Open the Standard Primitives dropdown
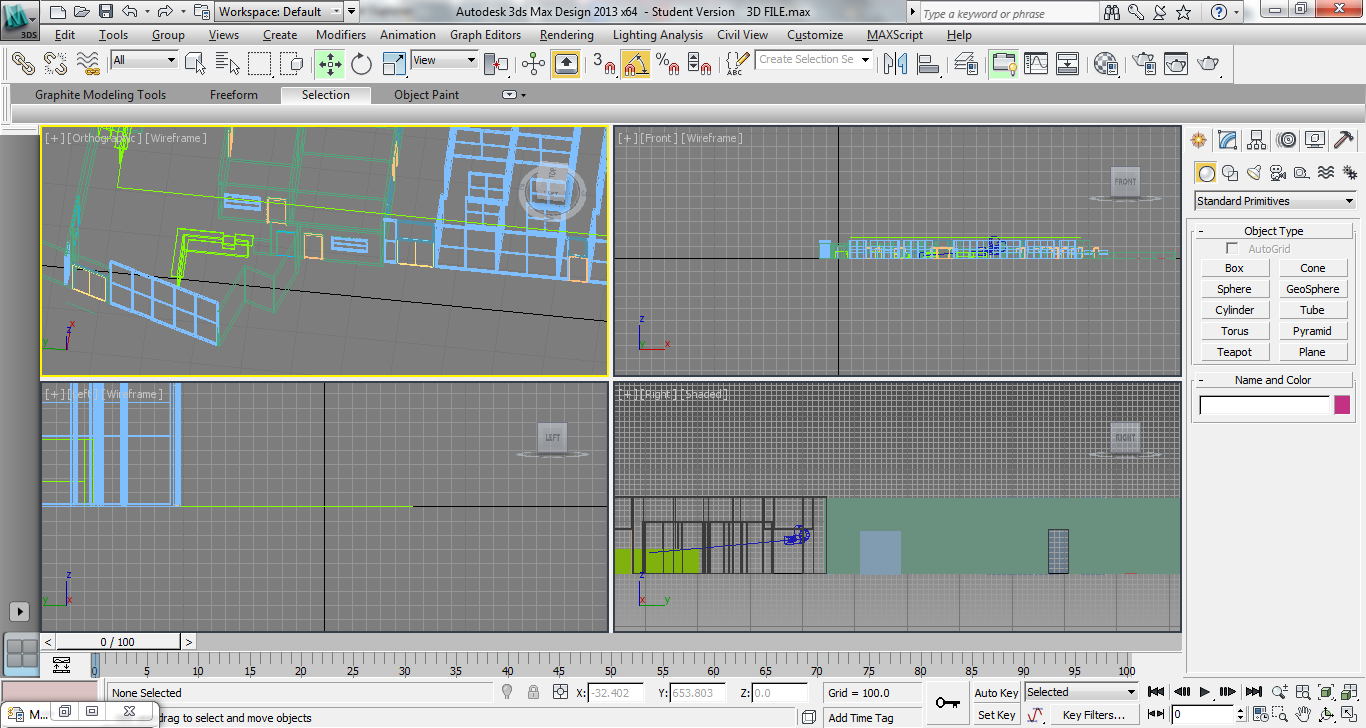 click(x=1275, y=201)
